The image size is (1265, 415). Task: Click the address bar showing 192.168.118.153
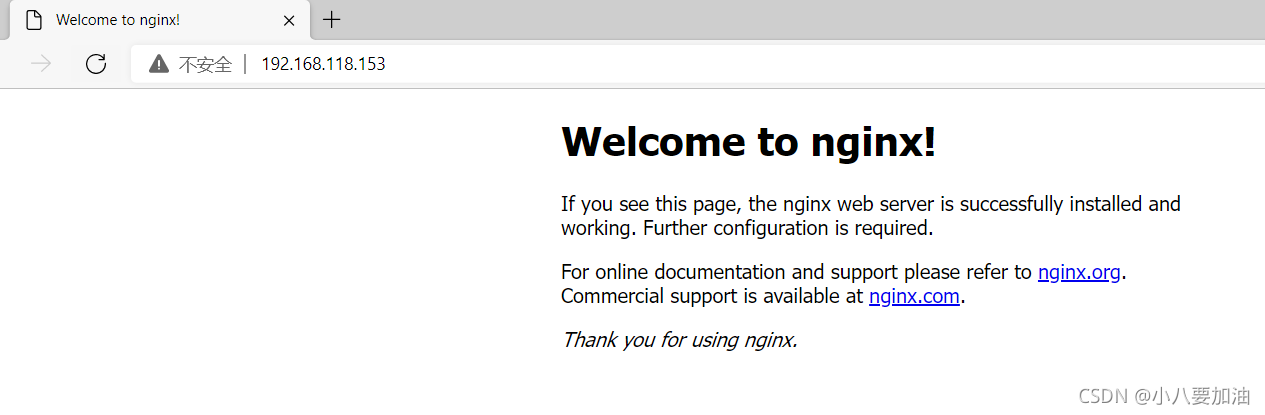(700, 64)
